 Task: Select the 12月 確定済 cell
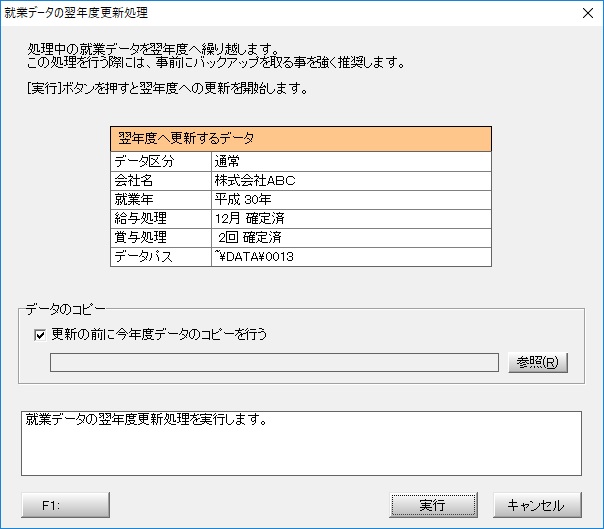click(351, 219)
